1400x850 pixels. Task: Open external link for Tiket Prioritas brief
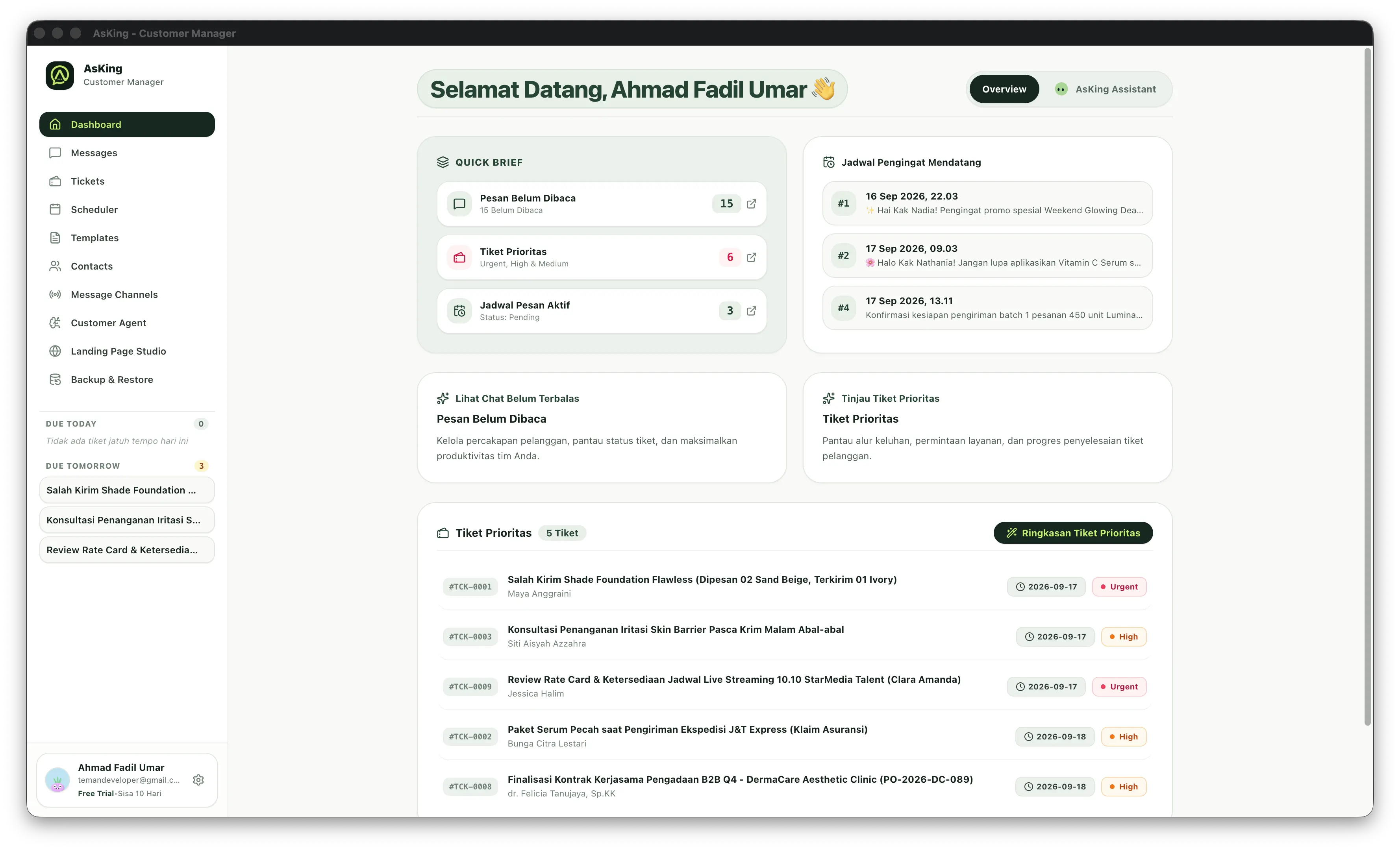pyautogui.click(x=751, y=257)
